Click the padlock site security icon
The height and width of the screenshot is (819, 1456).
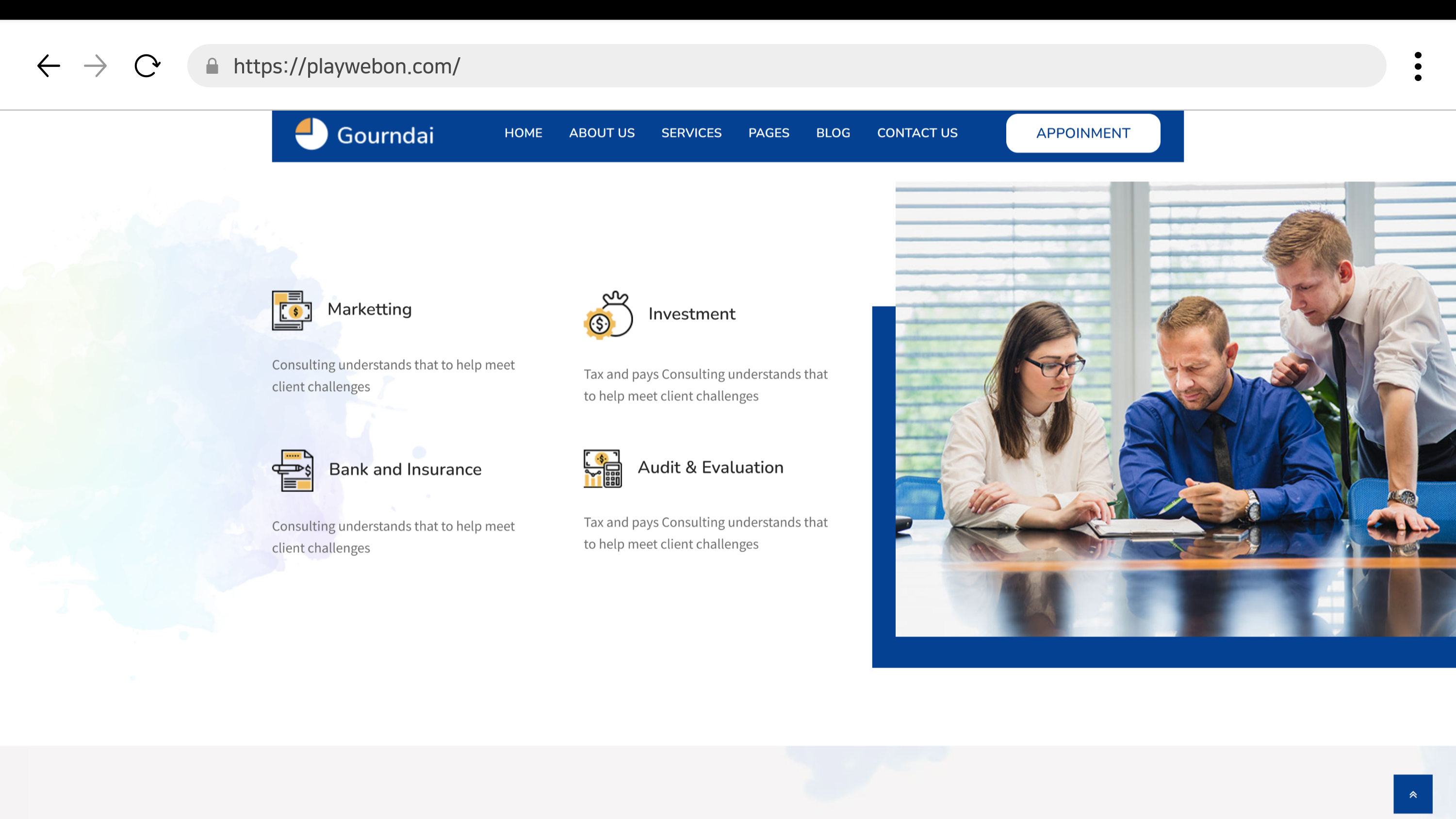(x=212, y=66)
